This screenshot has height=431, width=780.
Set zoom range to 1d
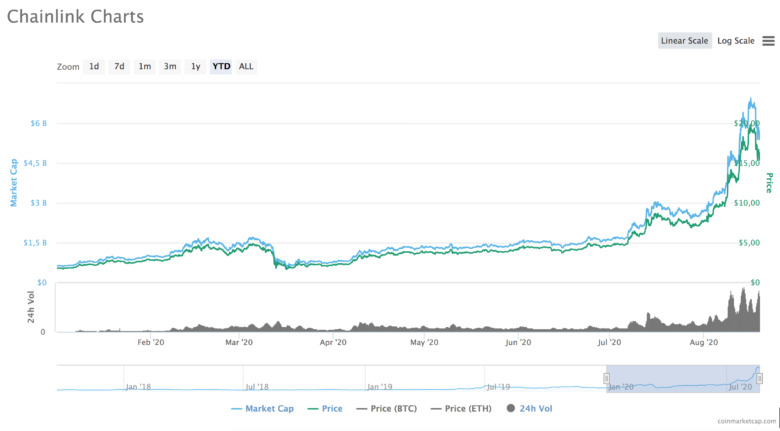[94, 66]
